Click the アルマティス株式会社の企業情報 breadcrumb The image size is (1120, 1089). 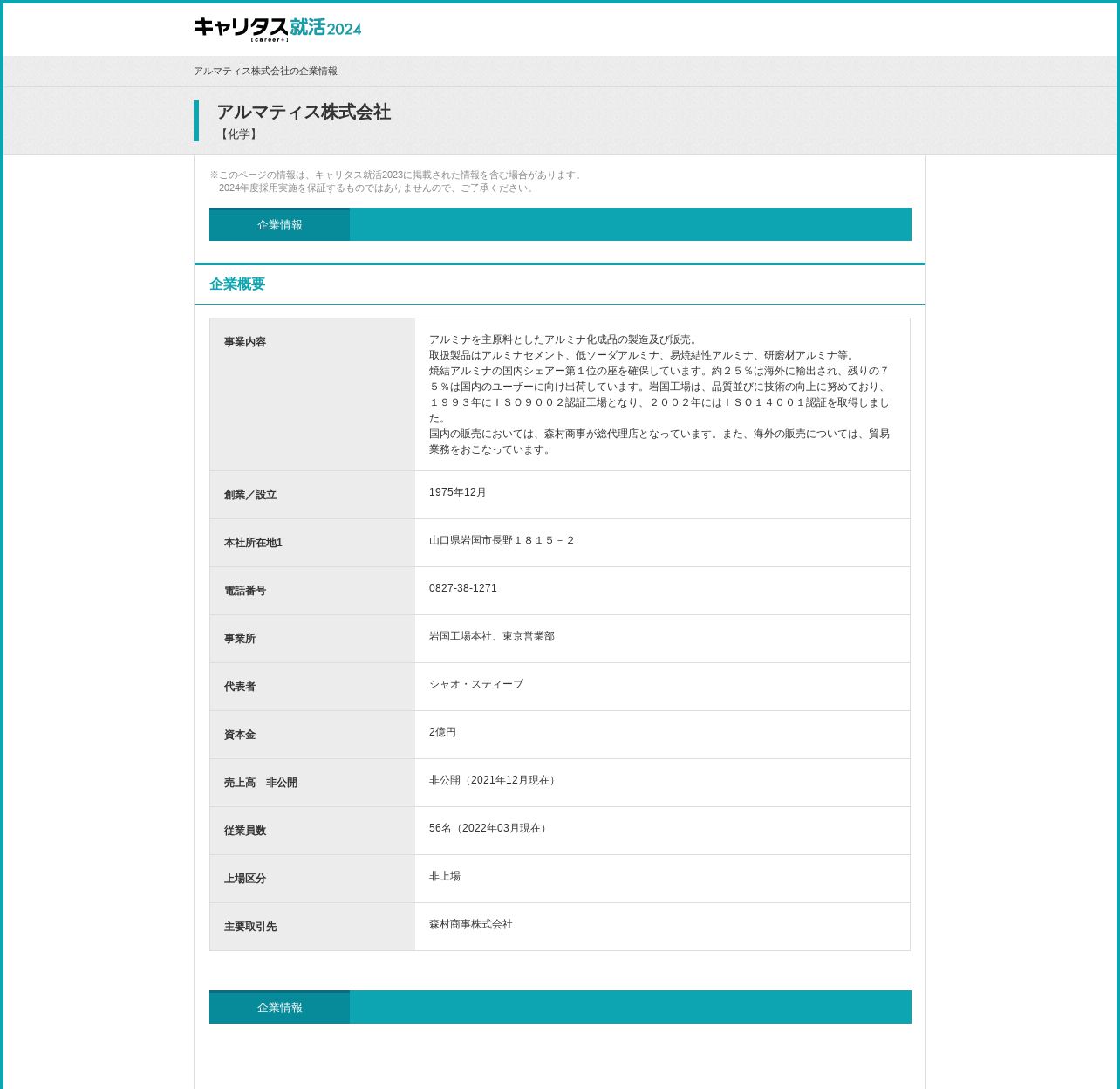[x=265, y=72]
